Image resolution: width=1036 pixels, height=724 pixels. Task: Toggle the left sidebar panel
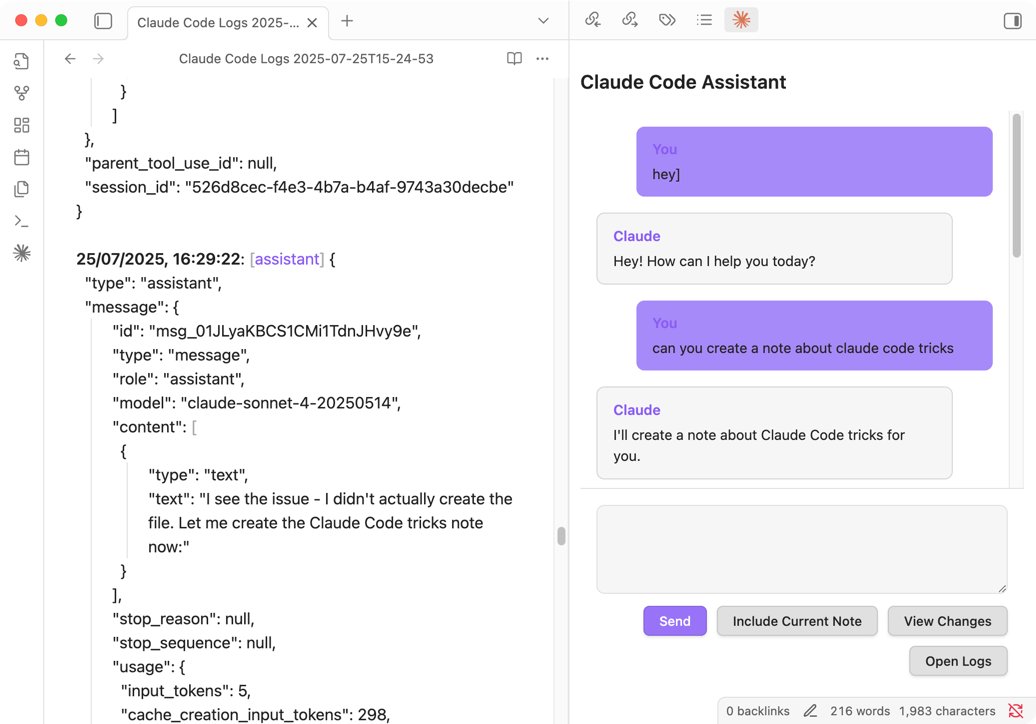pos(103,21)
